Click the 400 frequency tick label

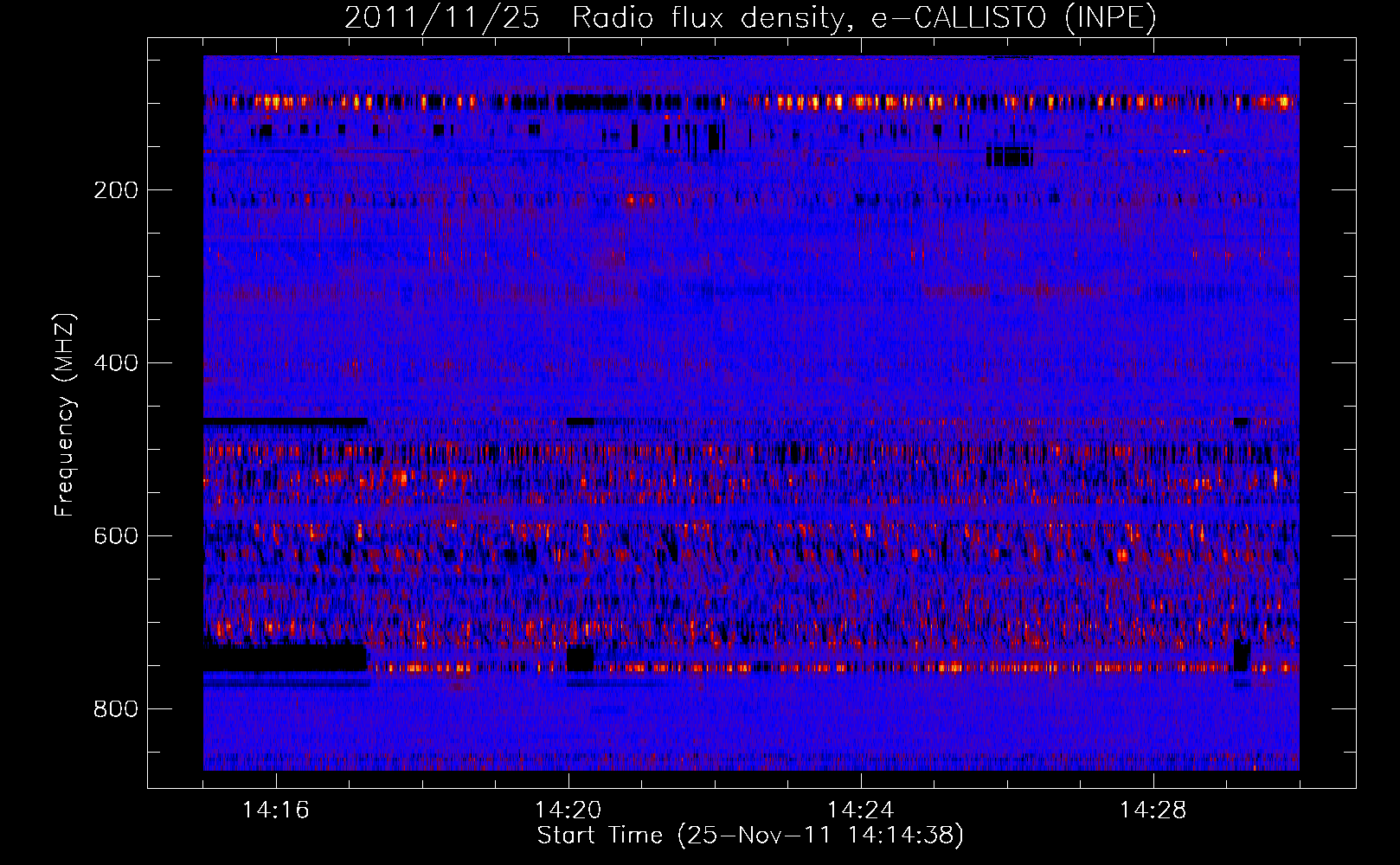pyautogui.click(x=116, y=363)
